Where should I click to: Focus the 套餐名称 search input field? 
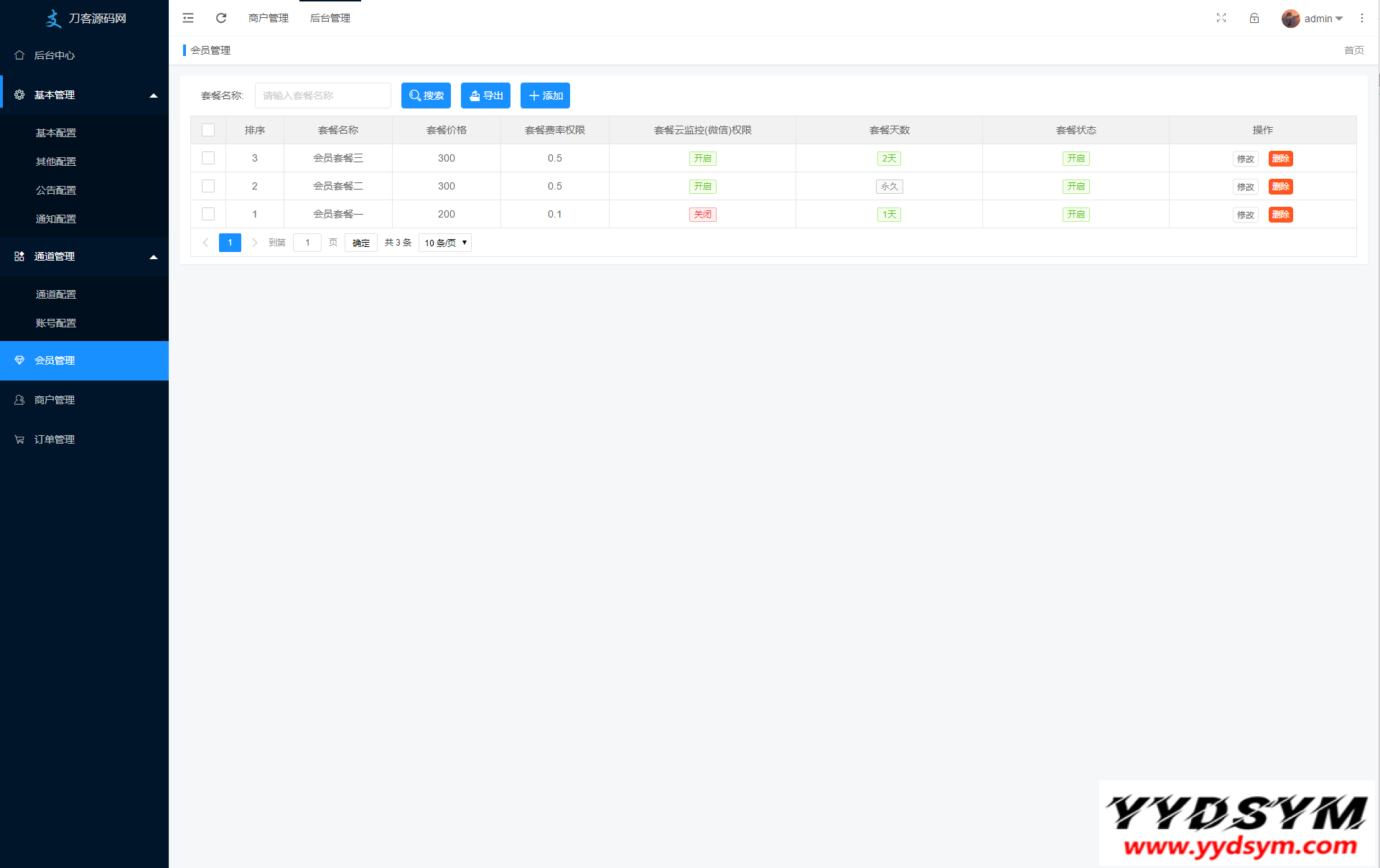click(x=322, y=95)
